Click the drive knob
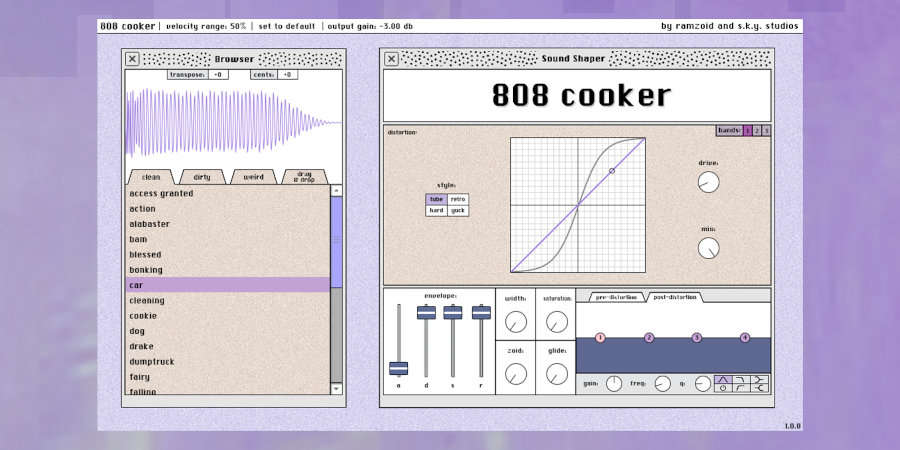The height and width of the screenshot is (450, 900). (708, 182)
